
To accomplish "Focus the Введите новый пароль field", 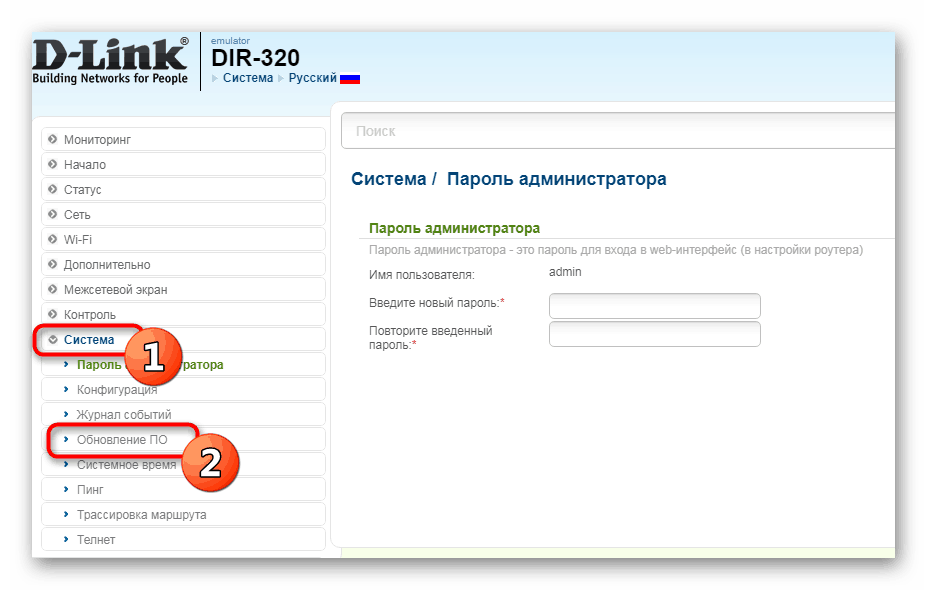I will 654,306.
